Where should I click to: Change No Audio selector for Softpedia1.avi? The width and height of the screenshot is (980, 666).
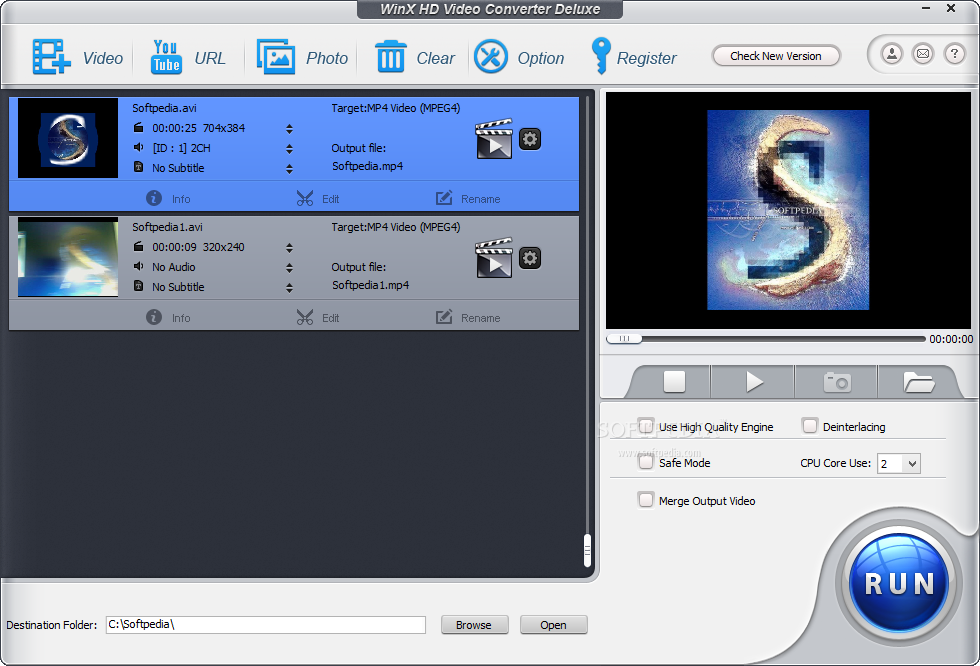(289, 267)
